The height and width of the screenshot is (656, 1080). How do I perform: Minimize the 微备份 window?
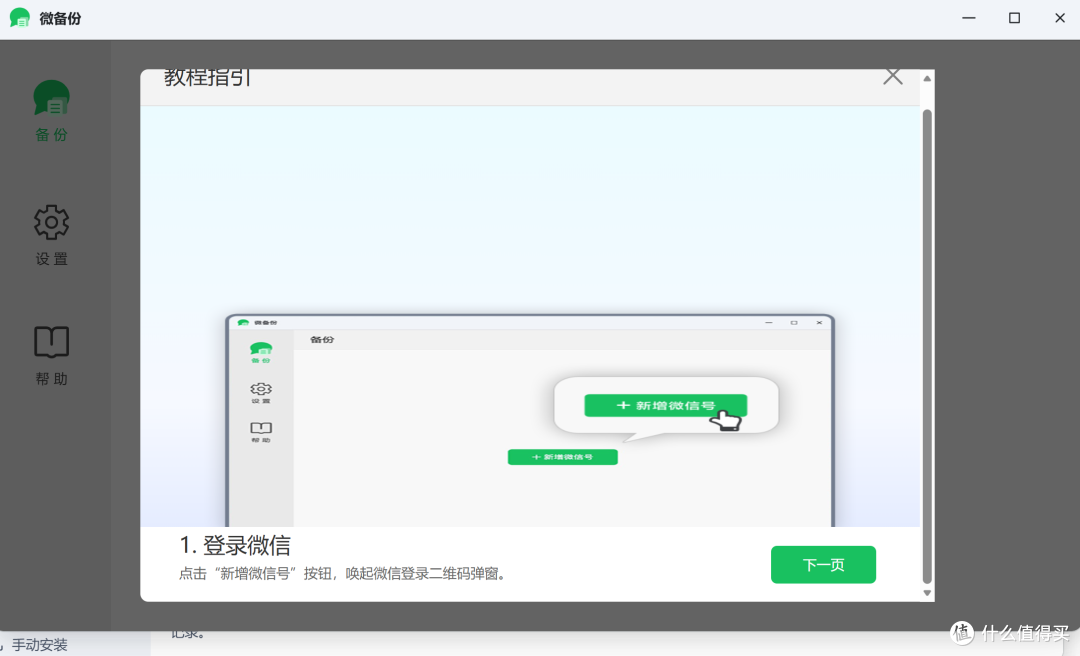coord(968,18)
